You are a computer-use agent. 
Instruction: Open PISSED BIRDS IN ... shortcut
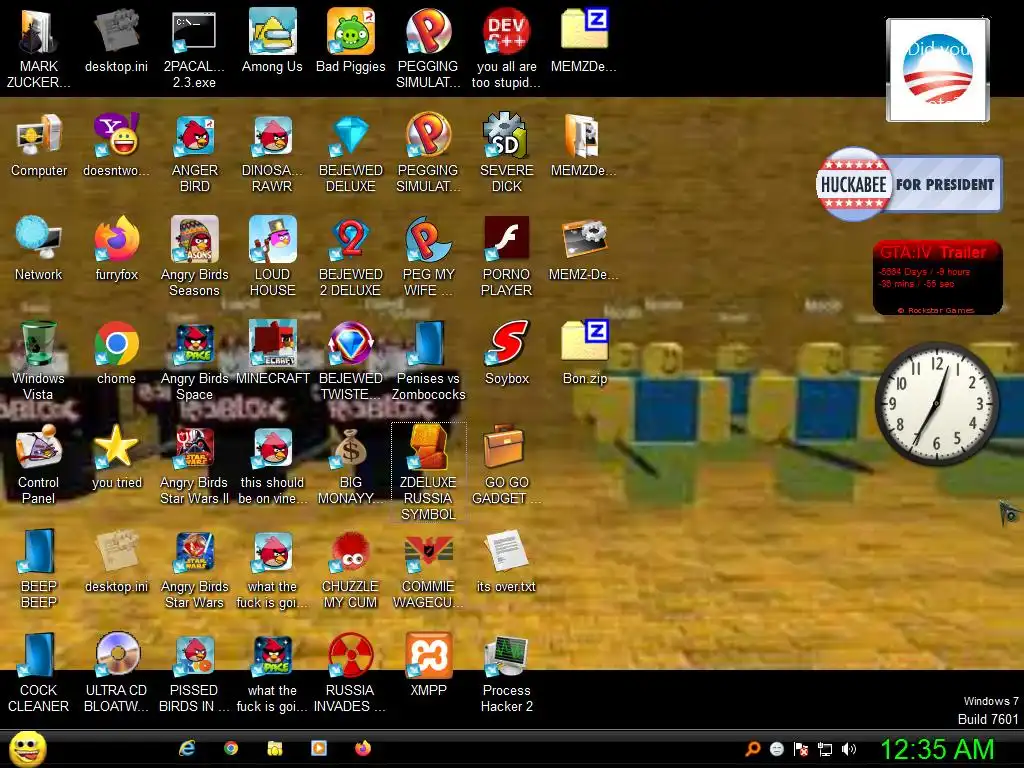(x=194, y=673)
